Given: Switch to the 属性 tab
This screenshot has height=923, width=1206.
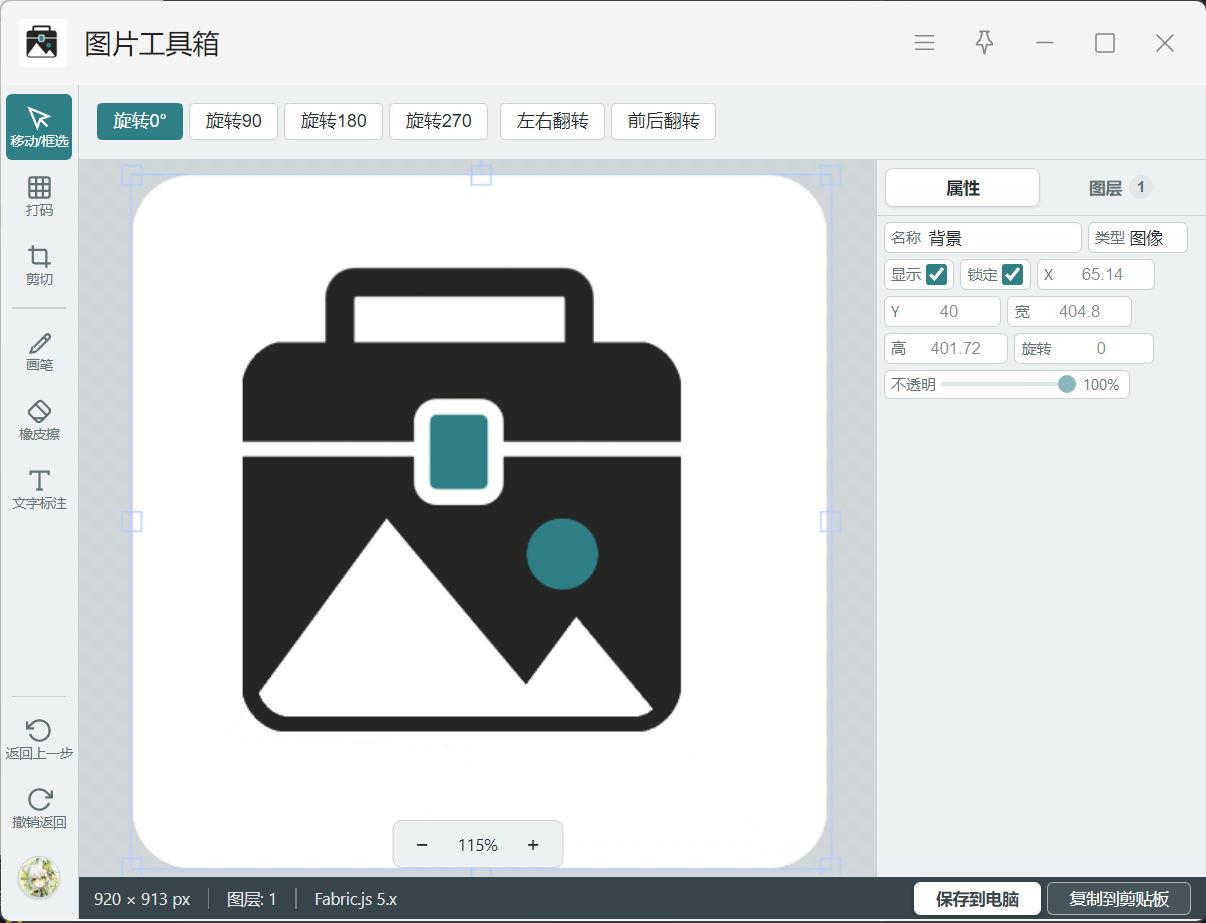Looking at the screenshot, I should tap(962, 188).
